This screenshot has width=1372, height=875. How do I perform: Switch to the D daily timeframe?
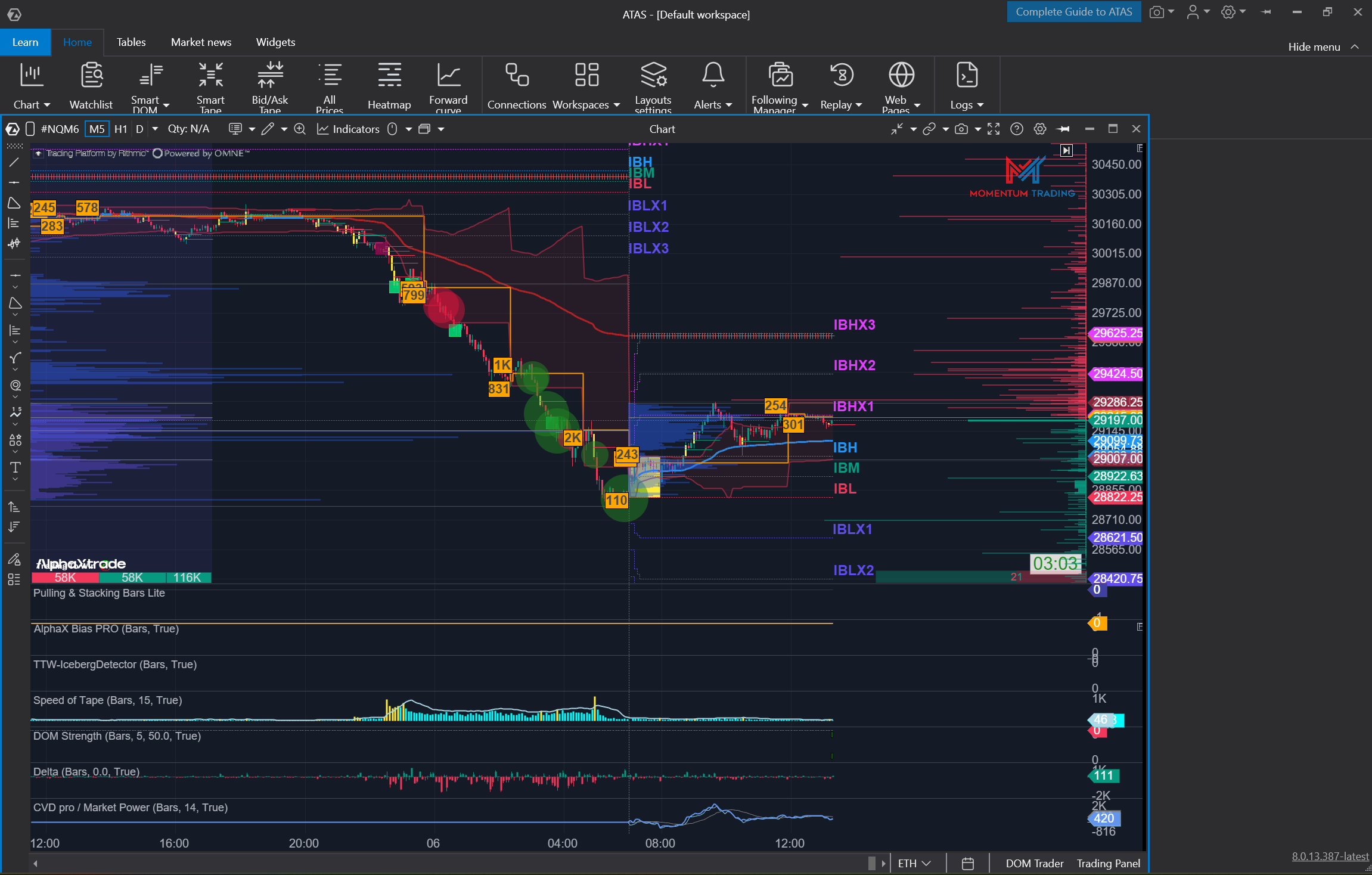(139, 129)
